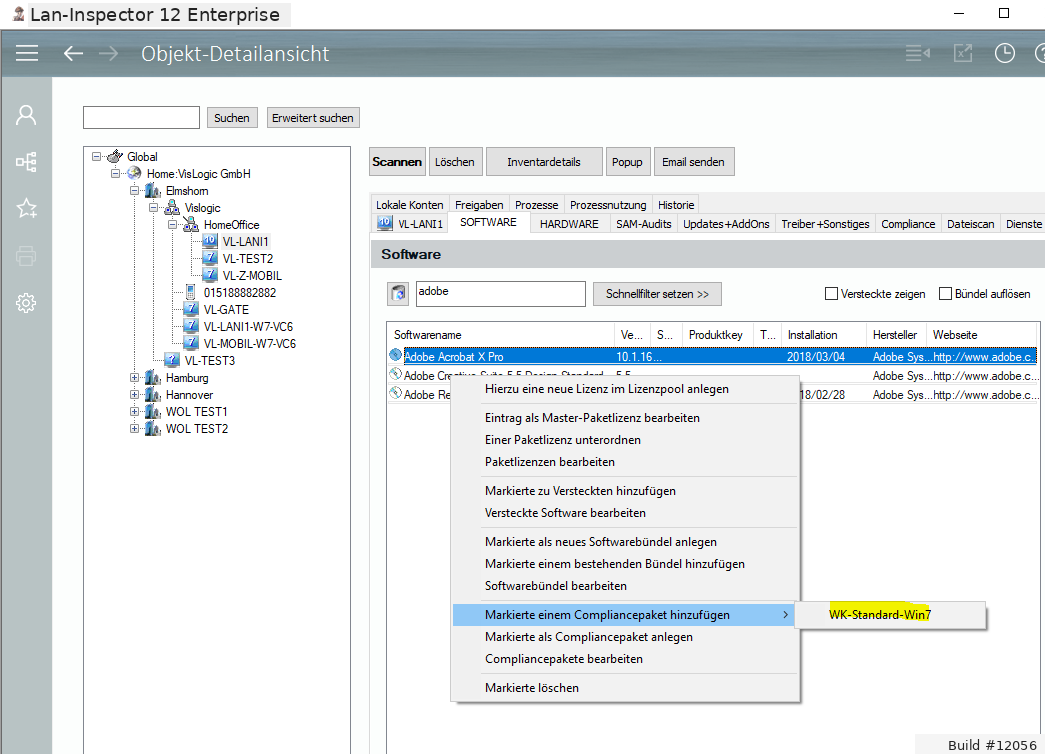Select WK-Standard-Win7 submenu entry

(890, 615)
